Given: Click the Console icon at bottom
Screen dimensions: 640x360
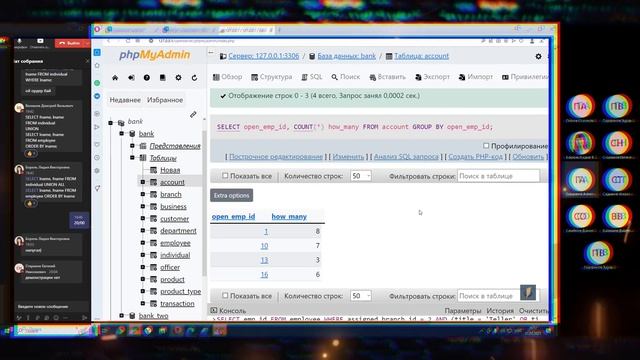Looking at the screenshot, I should point(213,310).
